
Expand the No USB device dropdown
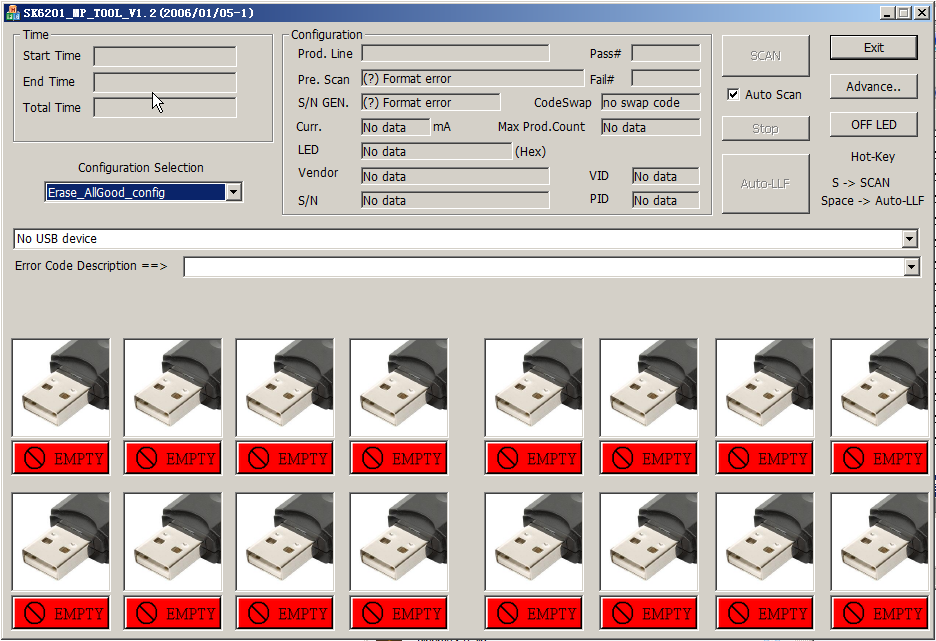pyautogui.click(x=909, y=239)
